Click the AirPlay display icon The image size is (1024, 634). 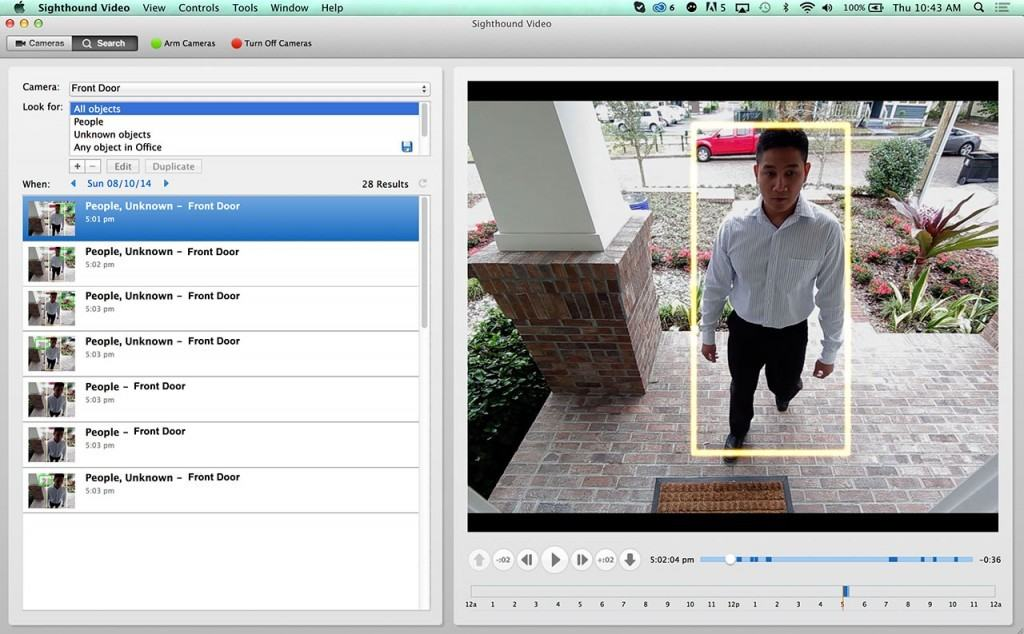[x=742, y=8]
